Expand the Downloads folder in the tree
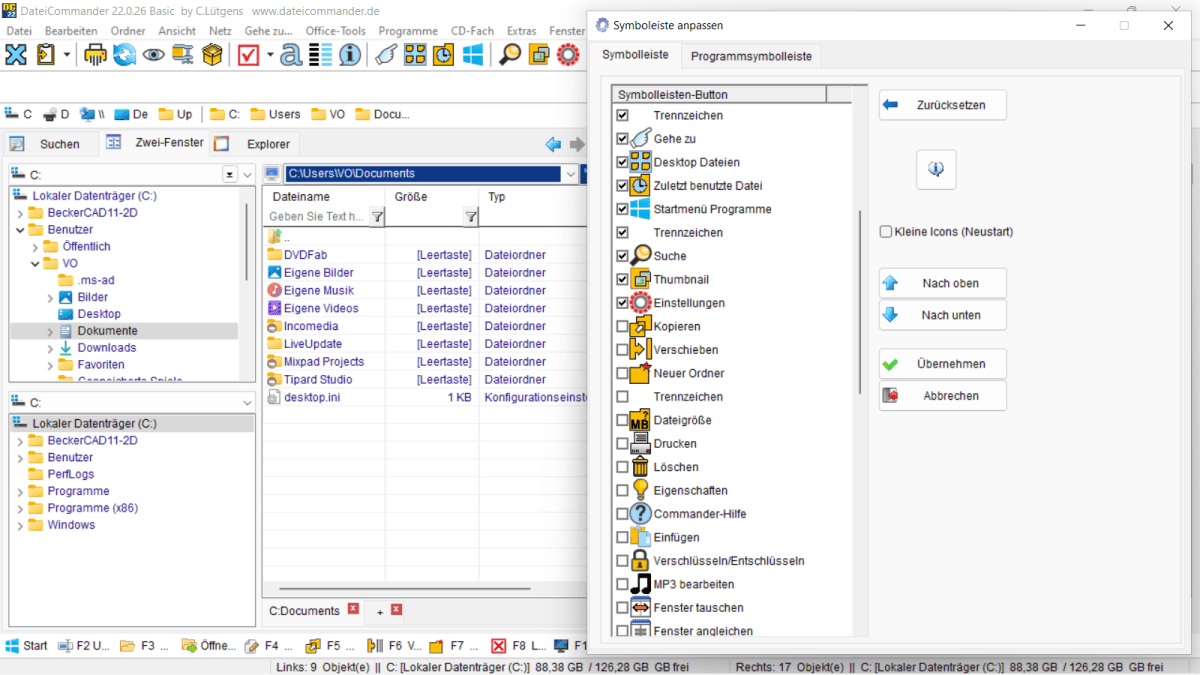Viewport: 1200px width, 675px height. (51, 348)
